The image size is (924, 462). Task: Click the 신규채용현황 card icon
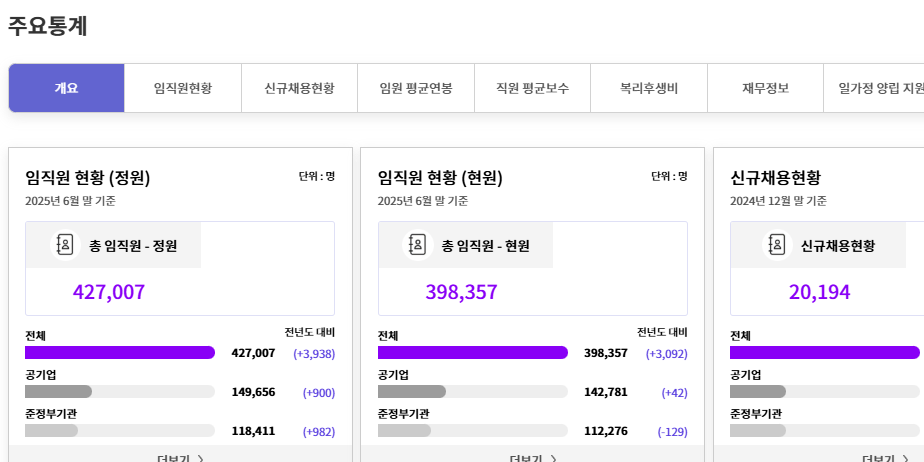click(777, 245)
